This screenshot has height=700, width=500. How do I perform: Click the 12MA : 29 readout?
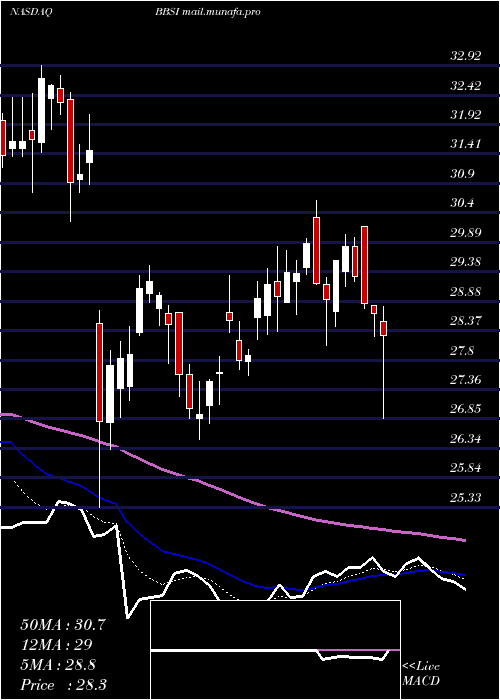click(56, 645)
